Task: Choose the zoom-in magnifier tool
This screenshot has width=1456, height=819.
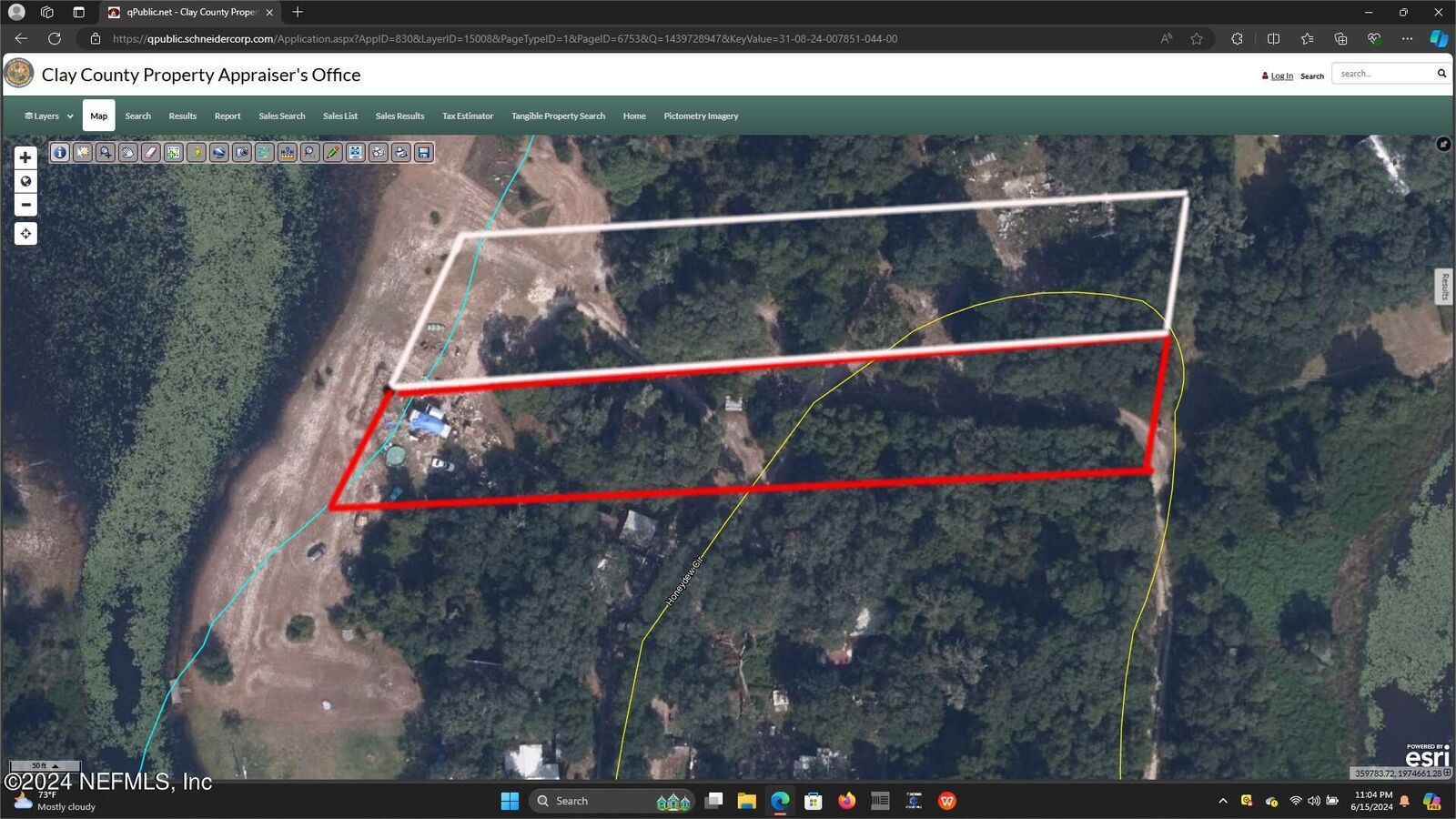Action: tap(106, 153)
